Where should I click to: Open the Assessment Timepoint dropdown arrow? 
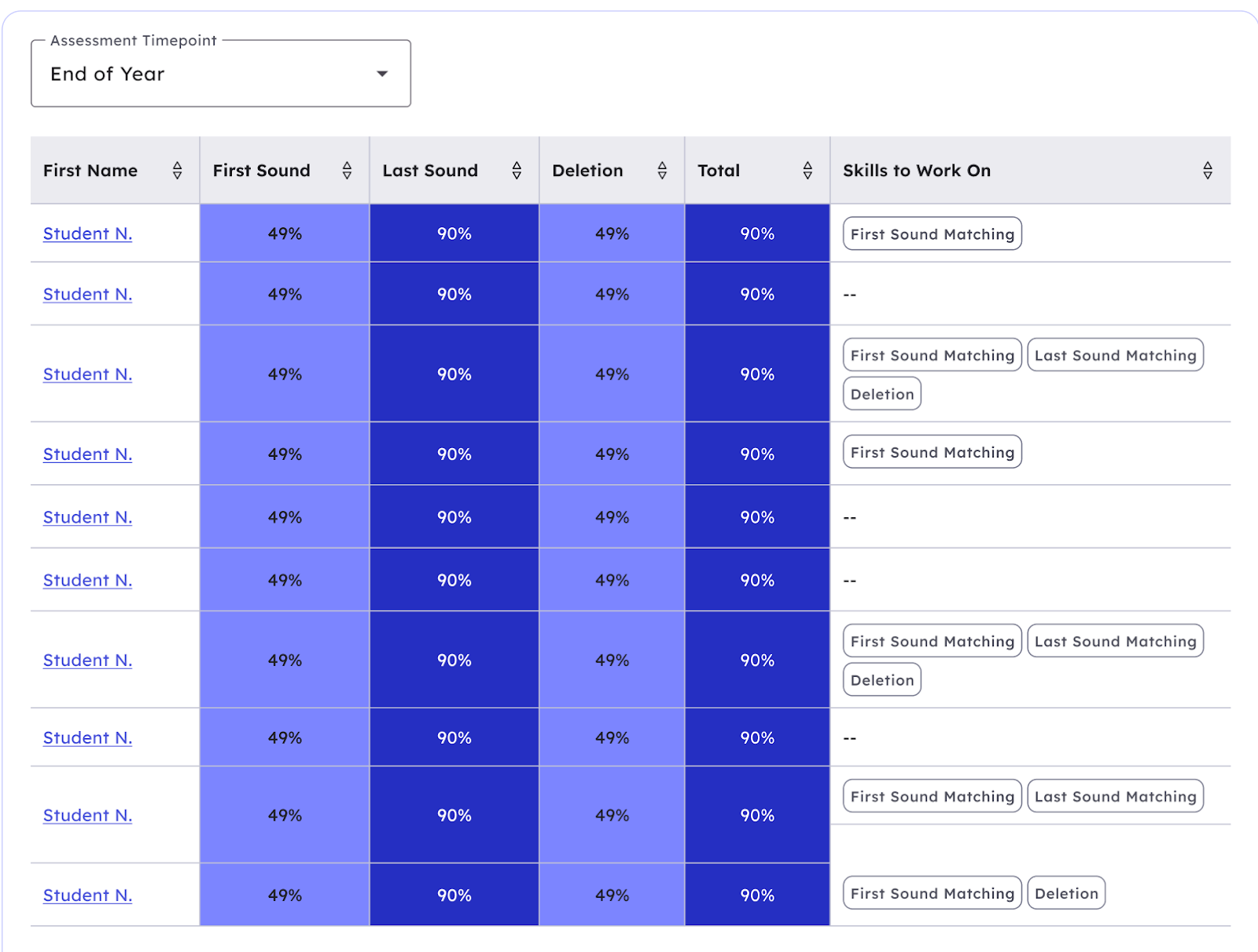(382, 74)
